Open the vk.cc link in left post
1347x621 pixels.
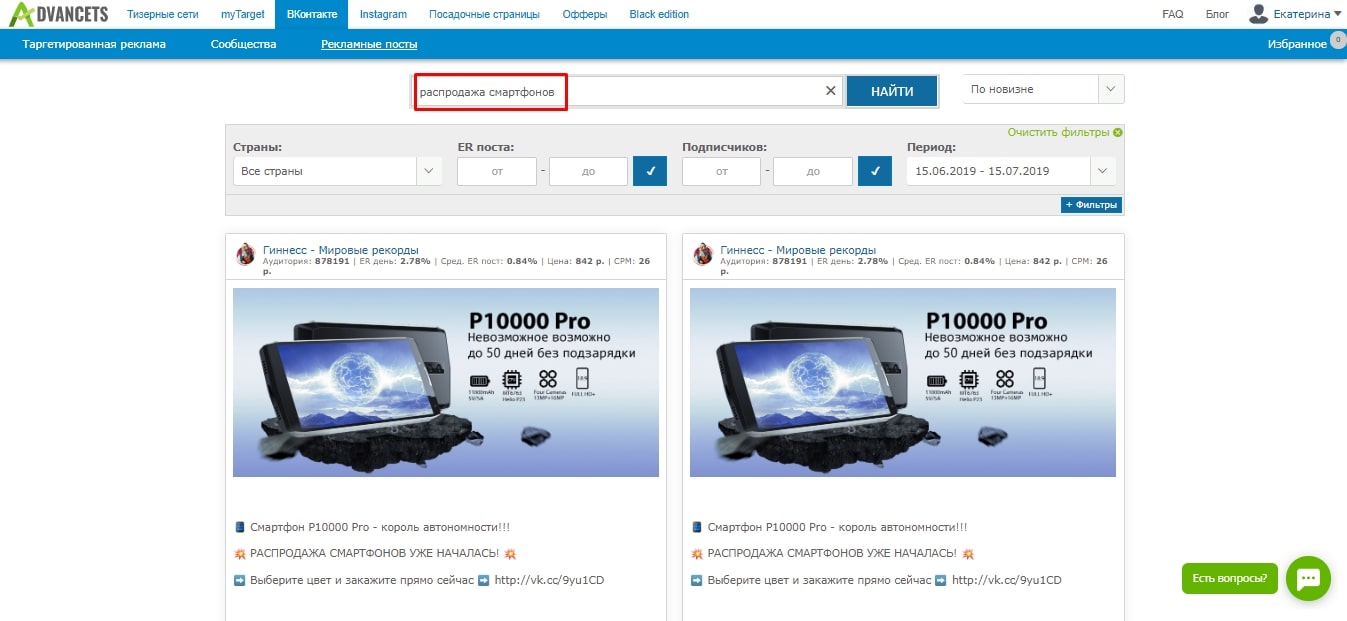(549, 580)
